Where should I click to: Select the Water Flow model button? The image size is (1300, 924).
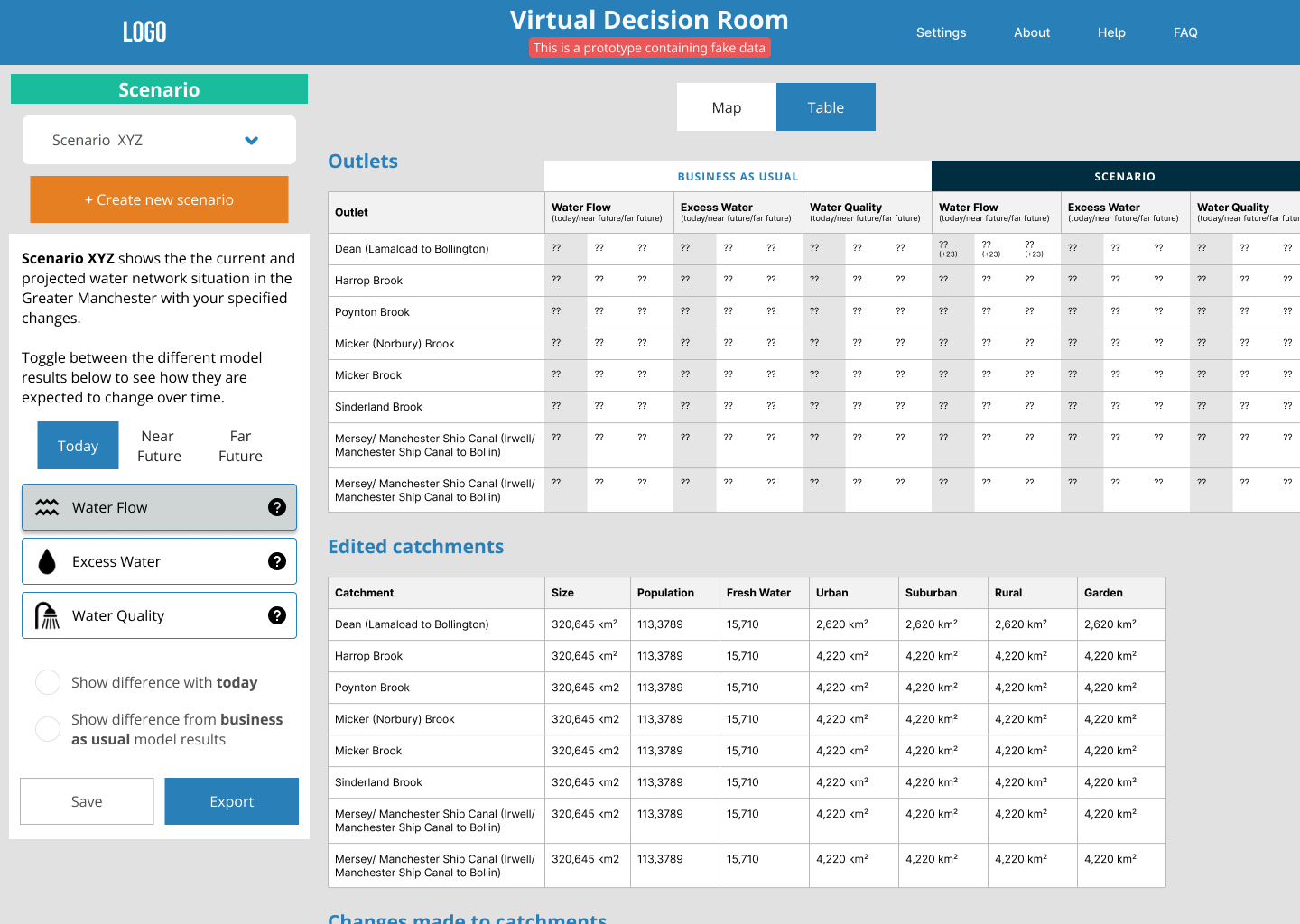point(159,507)
